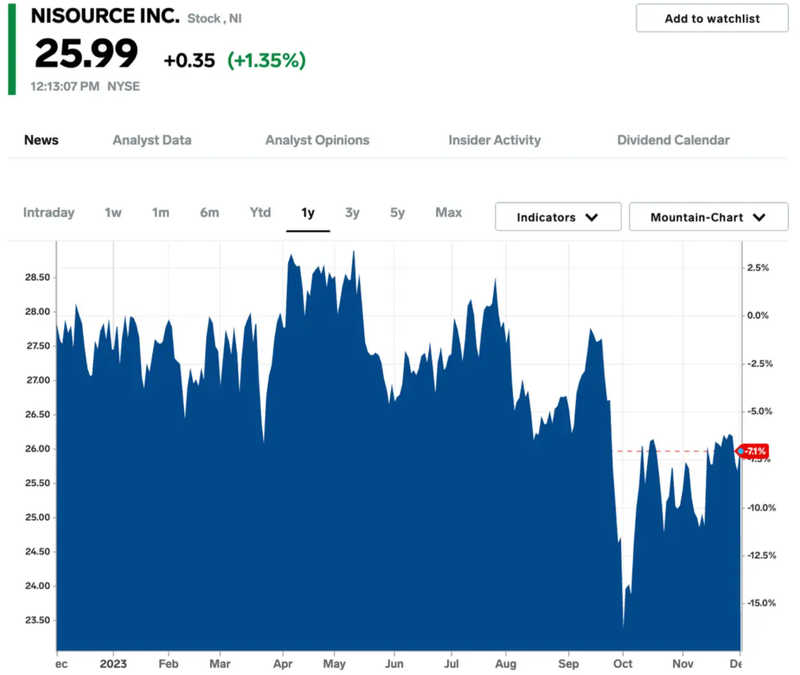This screenshot has width=800, height=675.
Task: Click the -15.0% right axis label
Action: click(x=762, y=603)
